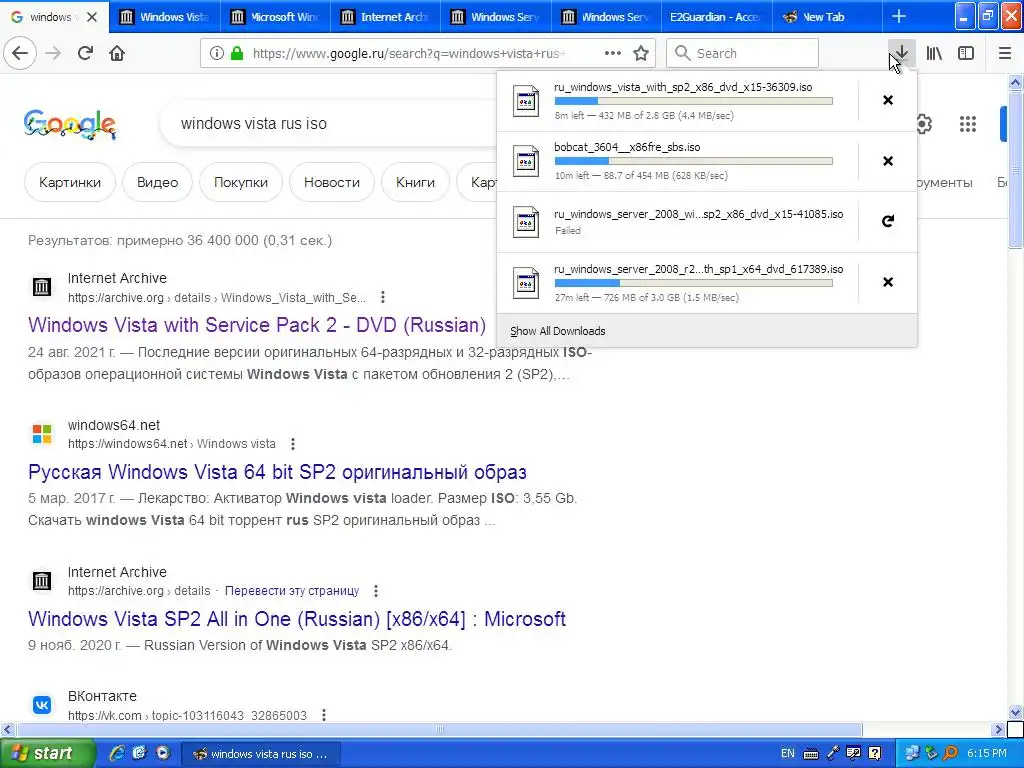This screenshot has width=1024, height=768.
Task: Open new tab with plus button
Action: click(x=899, y=16)
